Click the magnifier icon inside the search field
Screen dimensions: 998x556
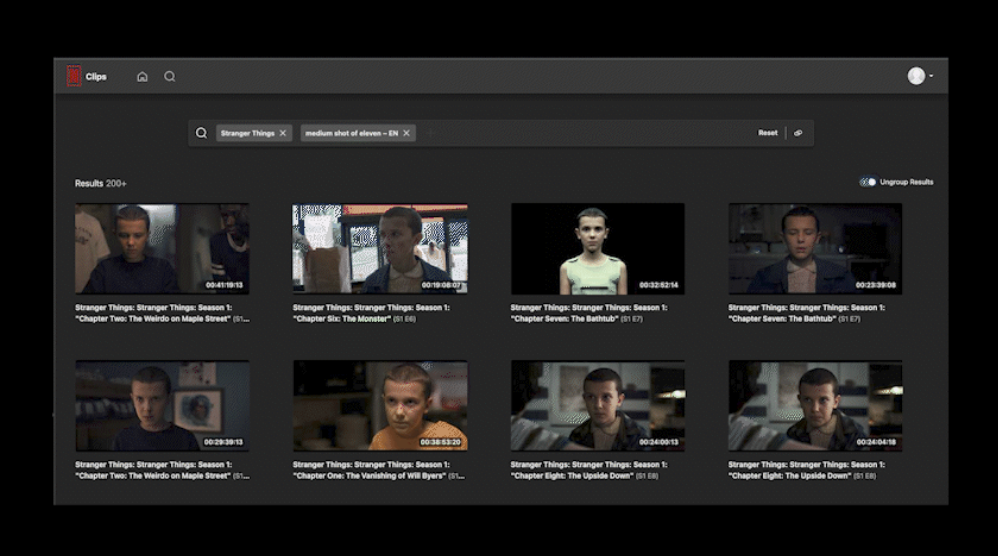[x=201, y=133]
